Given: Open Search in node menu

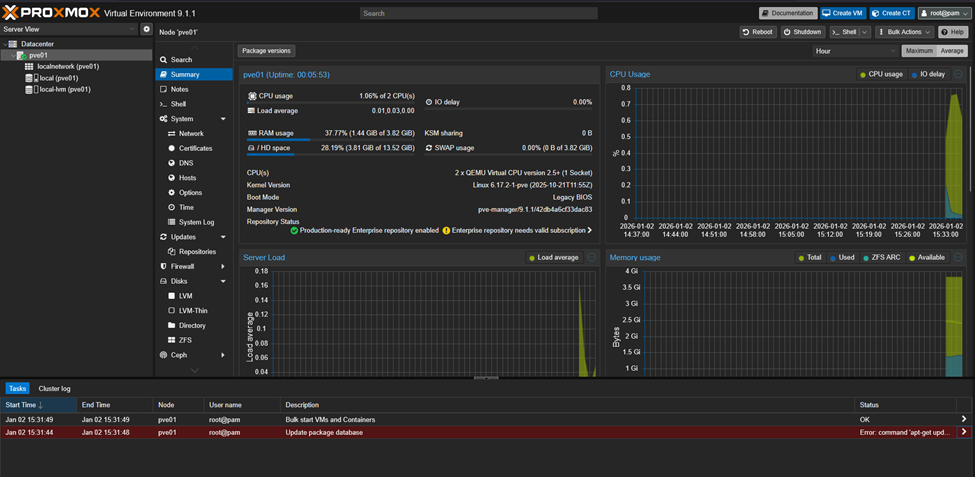Looking at the screenshot, I should pyautogui.click(x=194, y=60).
